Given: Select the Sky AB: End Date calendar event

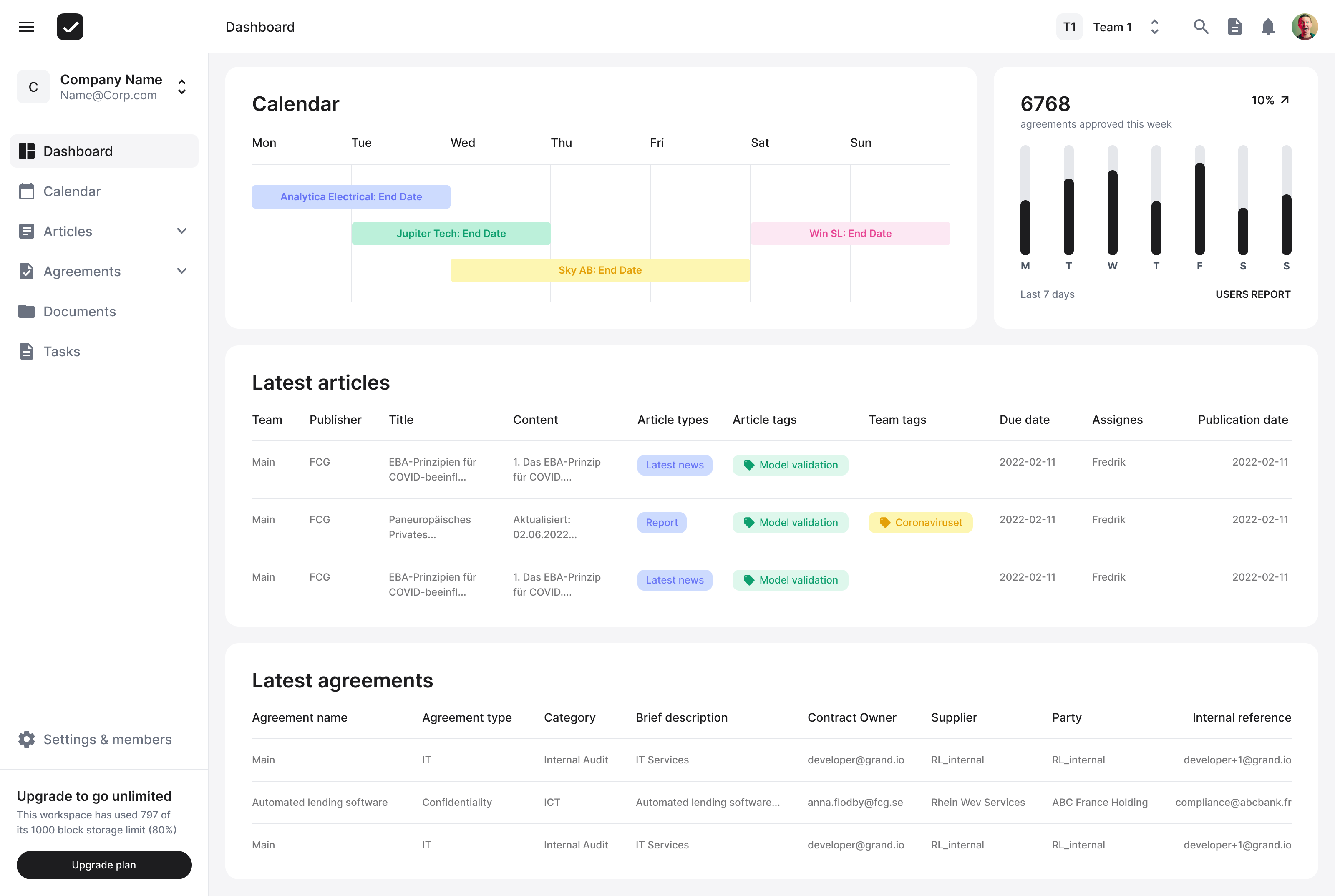Looking at the screenshot, I should click(x=599, y=270).
